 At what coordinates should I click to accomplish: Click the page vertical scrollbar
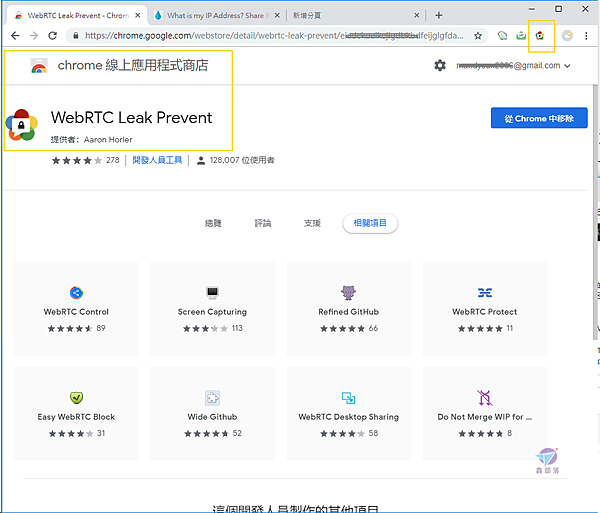(x=595, y=212)
